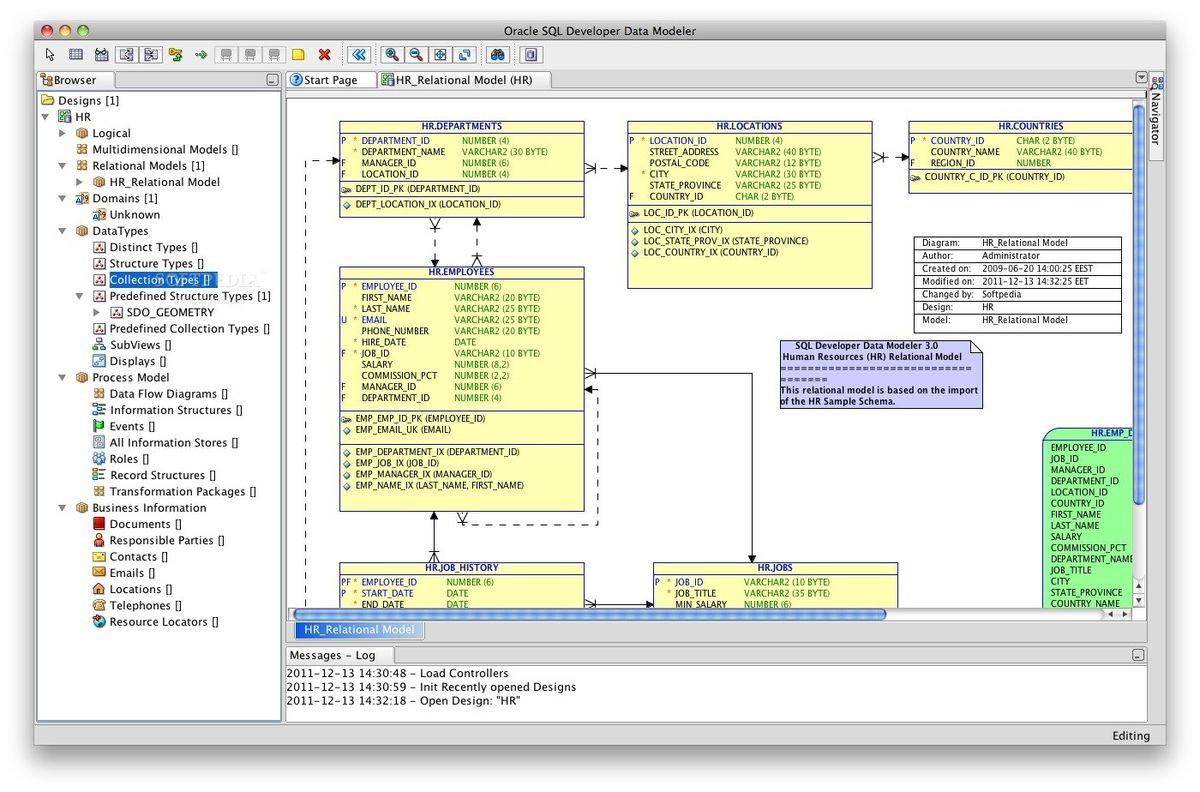
Task: Click the double left arrow Engineer icon
Action: [359, 55]
